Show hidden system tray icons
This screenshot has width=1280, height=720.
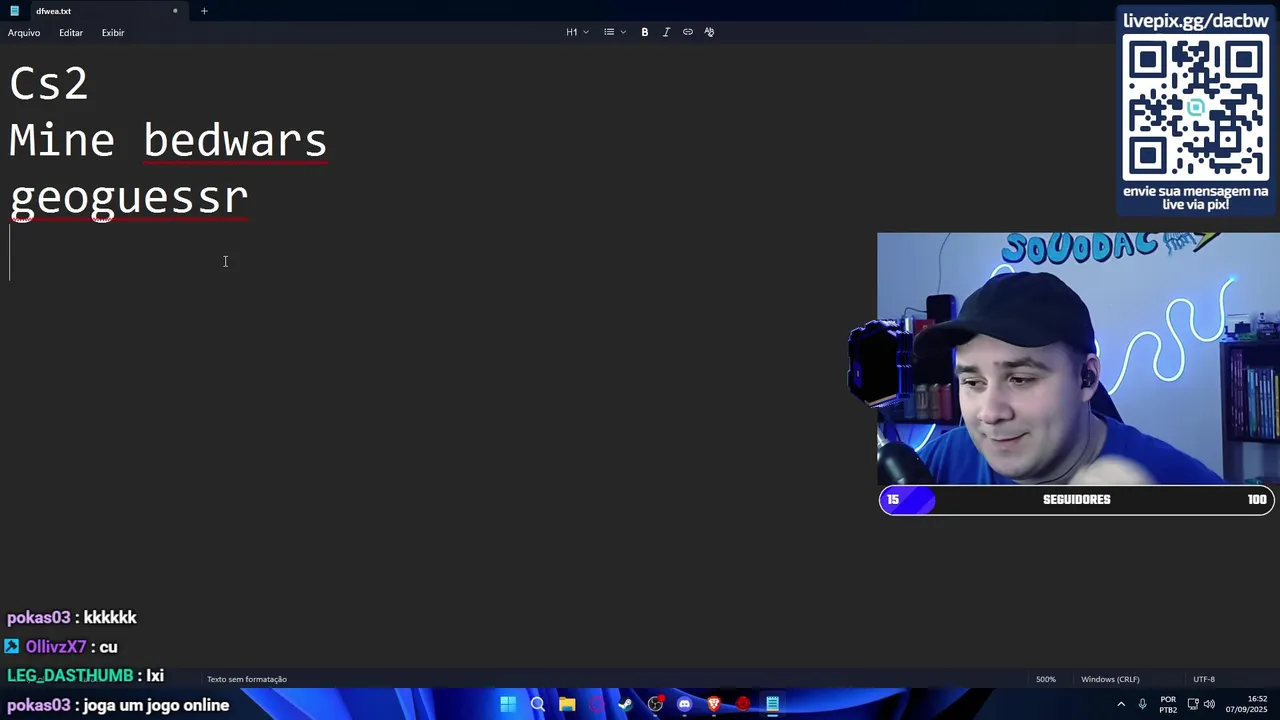coord(1121,704)
